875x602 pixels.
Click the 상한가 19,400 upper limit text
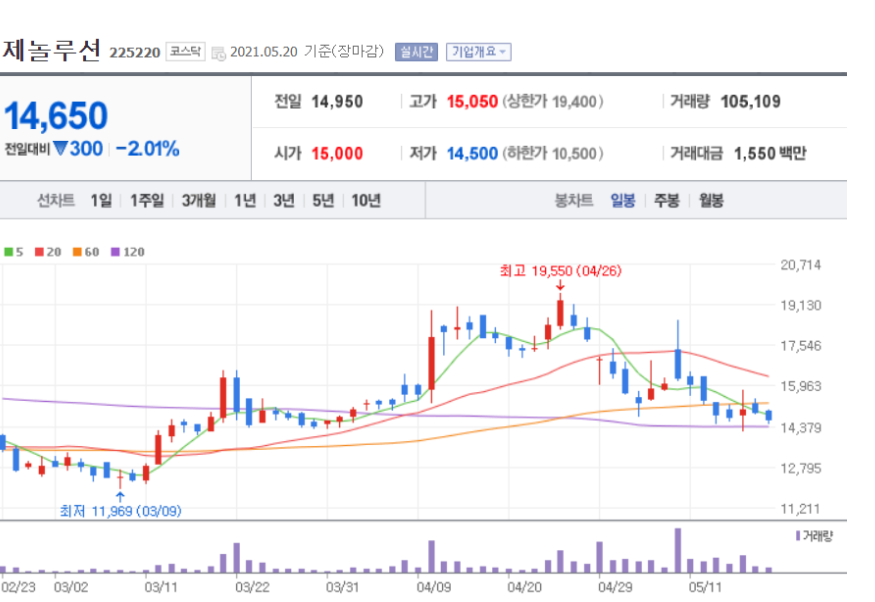point(553,102)
